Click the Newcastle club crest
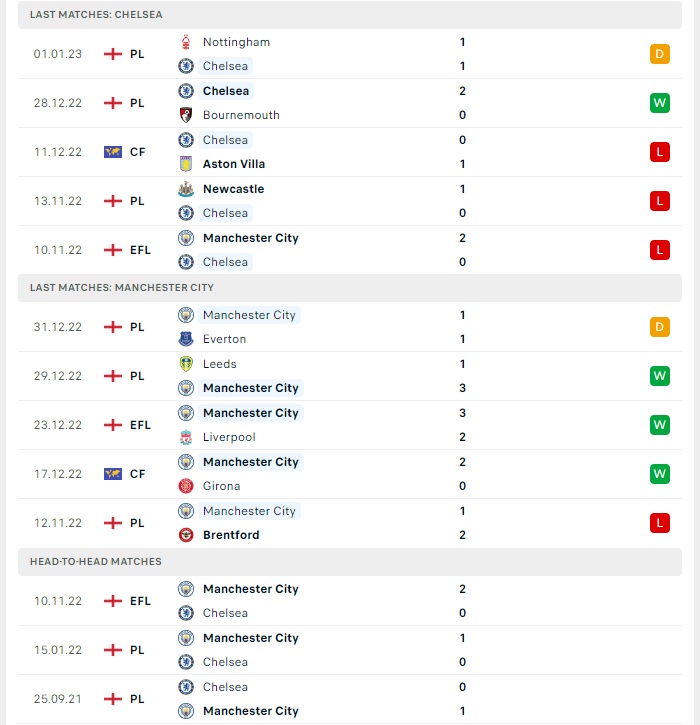The height and width of the screenshot is (725, 700). [186, 189]
